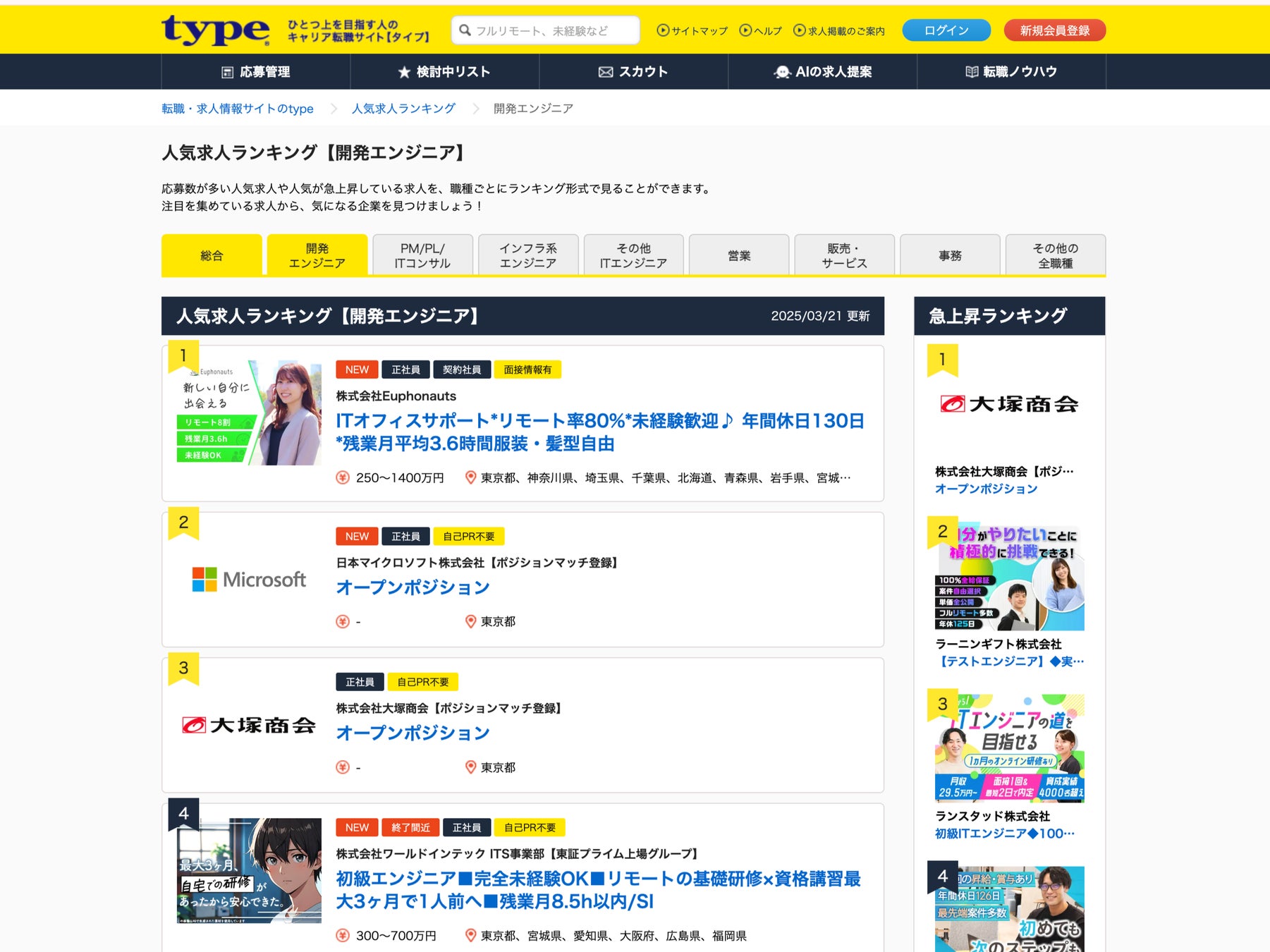Switch to the 販売・サービス tab

click(x=844, y=255)
